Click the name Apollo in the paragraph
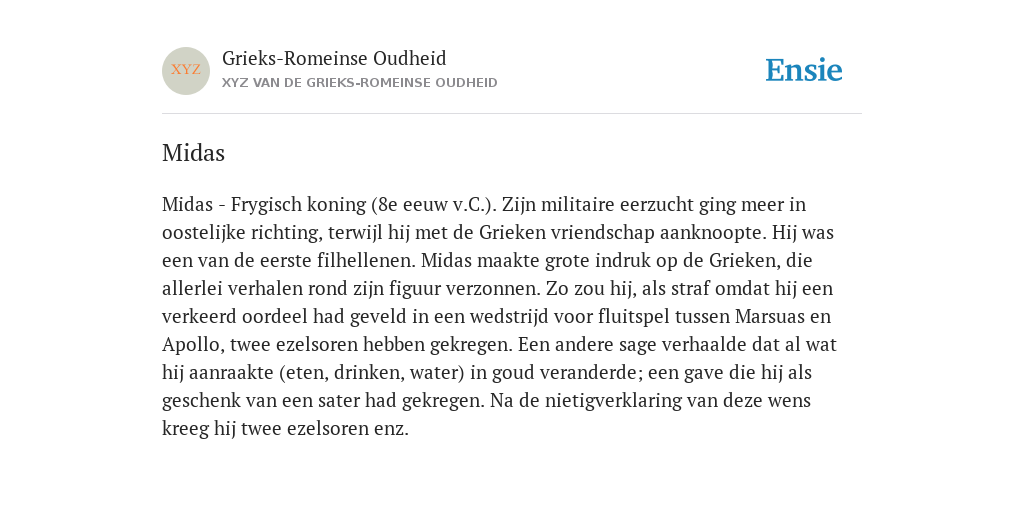The height and width of the screenshot is (512, 1024). point(191,345)
